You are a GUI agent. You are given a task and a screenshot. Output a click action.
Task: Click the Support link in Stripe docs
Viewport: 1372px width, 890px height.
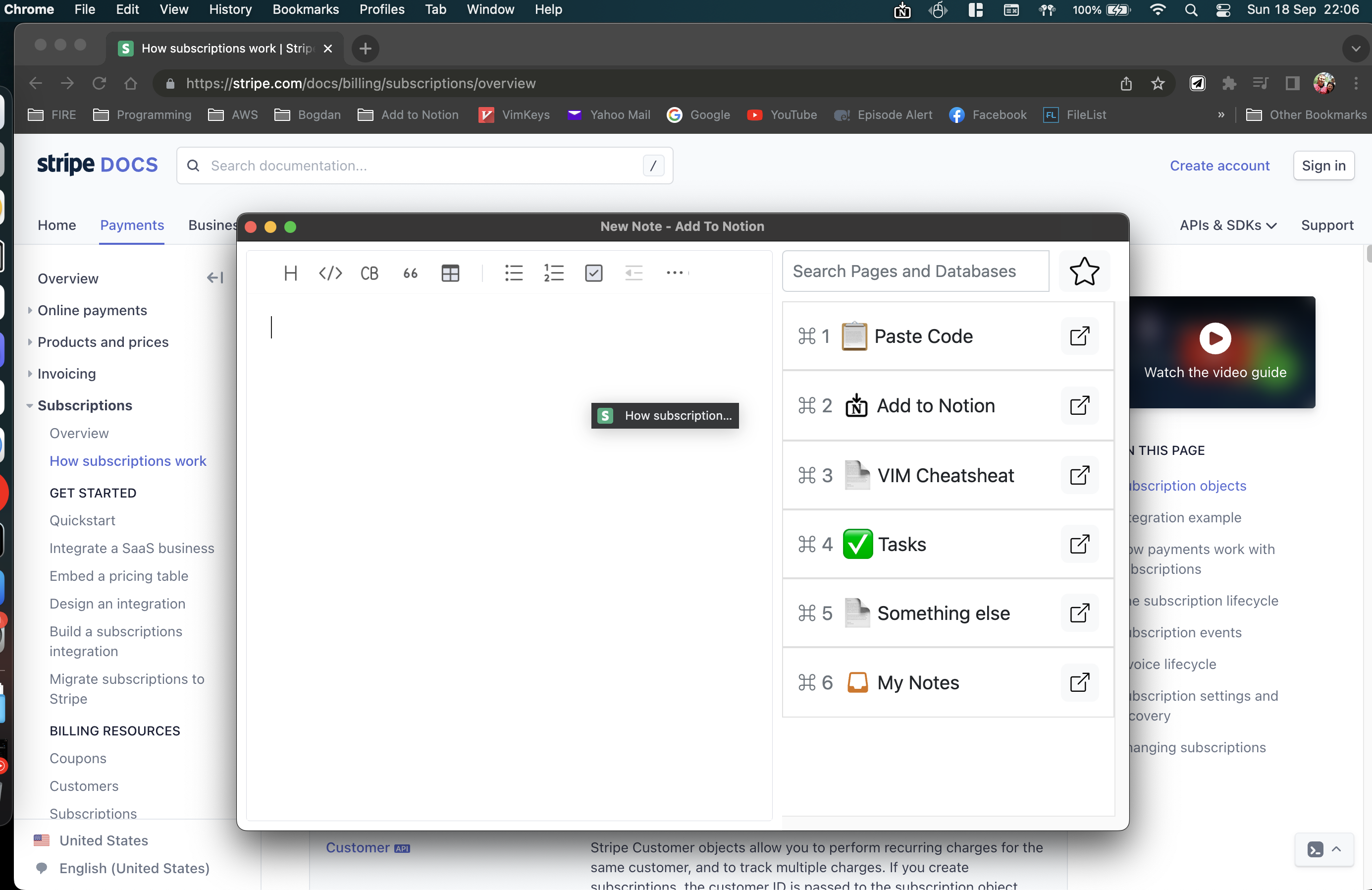pyautogui.click(x=1327, y=225)
